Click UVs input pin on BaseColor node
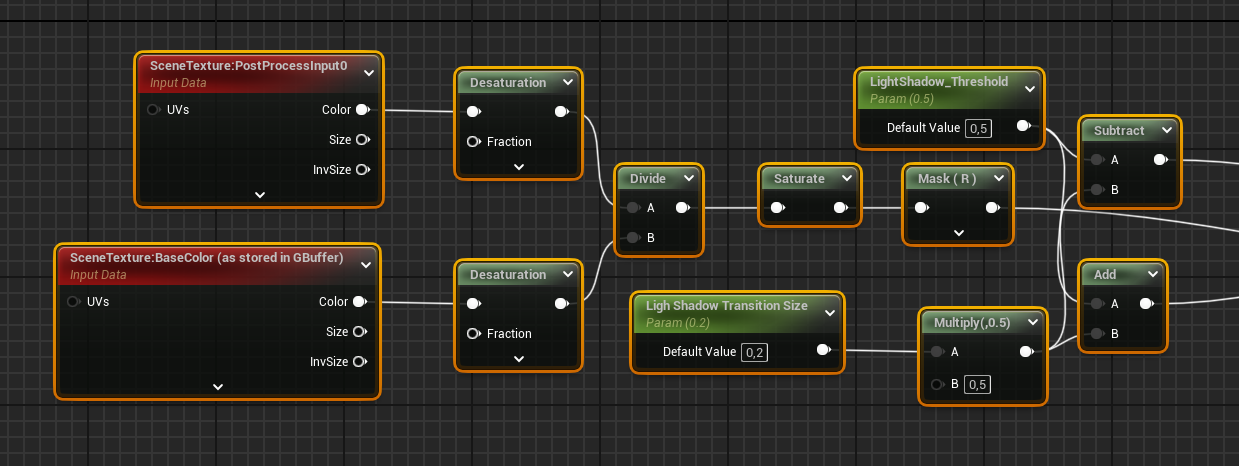1239x466 pixels. pos(74,302)
